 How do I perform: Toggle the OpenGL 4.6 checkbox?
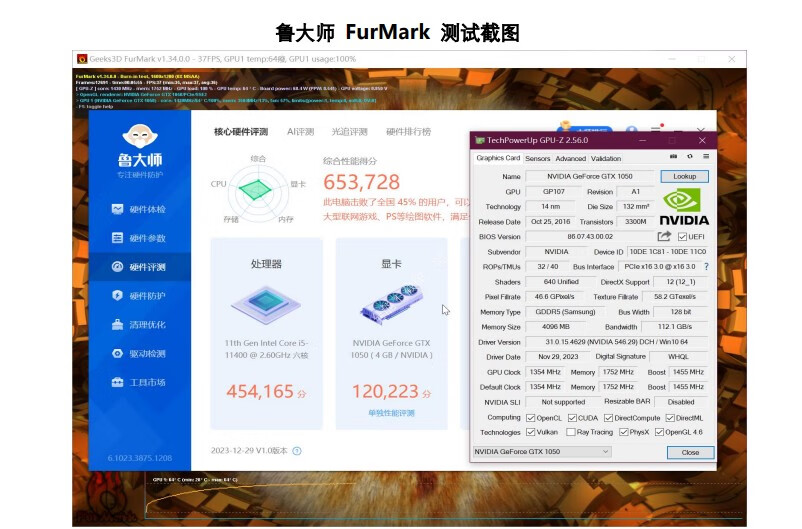(x=659, y=432)
